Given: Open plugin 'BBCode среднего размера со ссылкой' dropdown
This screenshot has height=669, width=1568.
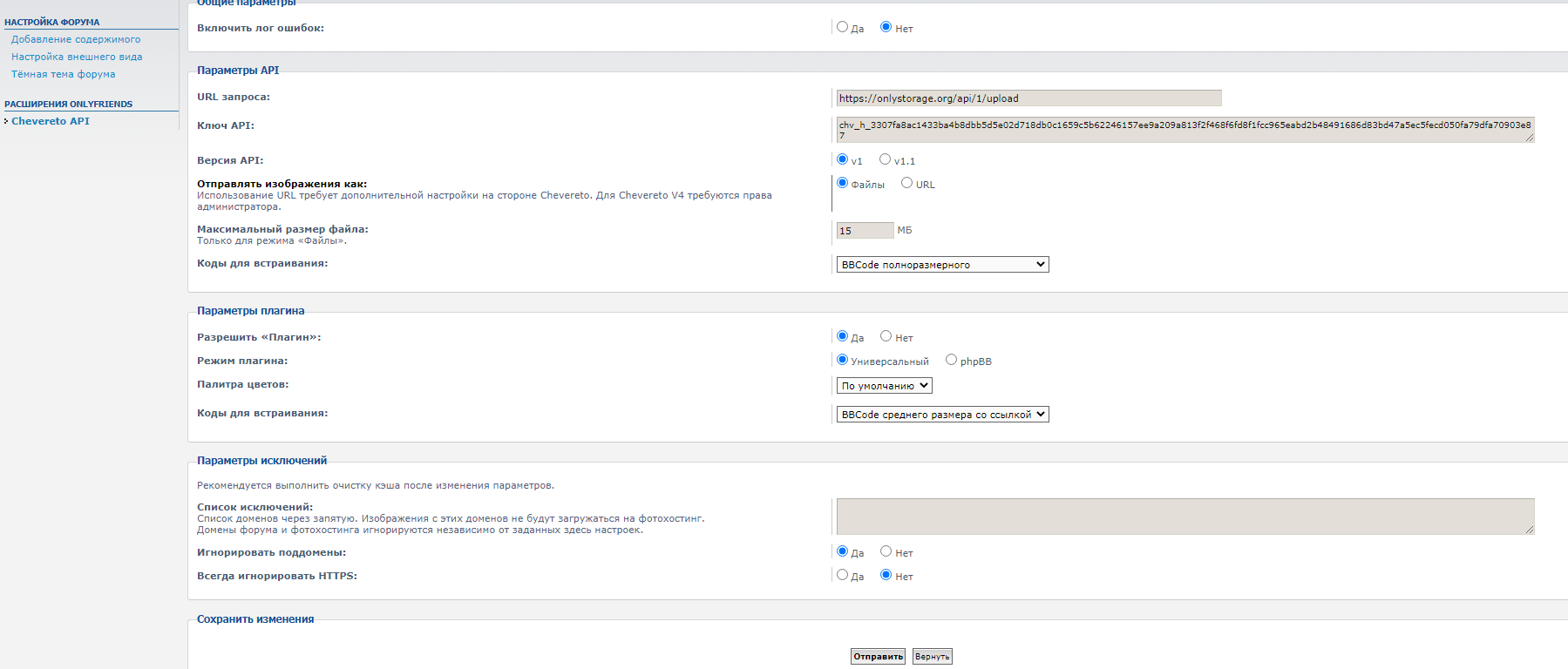Looking at the screenshot, I should click(x=942, y=415).
